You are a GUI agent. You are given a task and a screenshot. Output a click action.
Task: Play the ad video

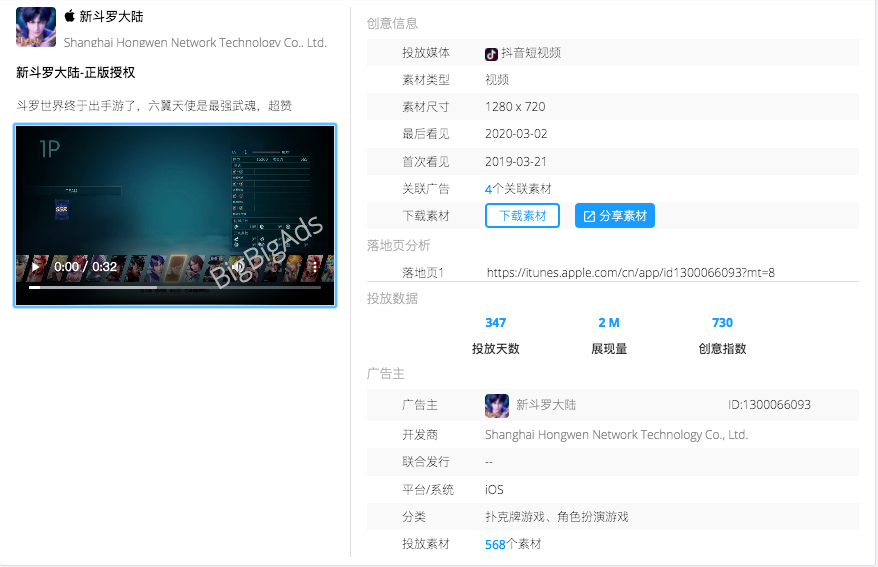tap(35, 266)
